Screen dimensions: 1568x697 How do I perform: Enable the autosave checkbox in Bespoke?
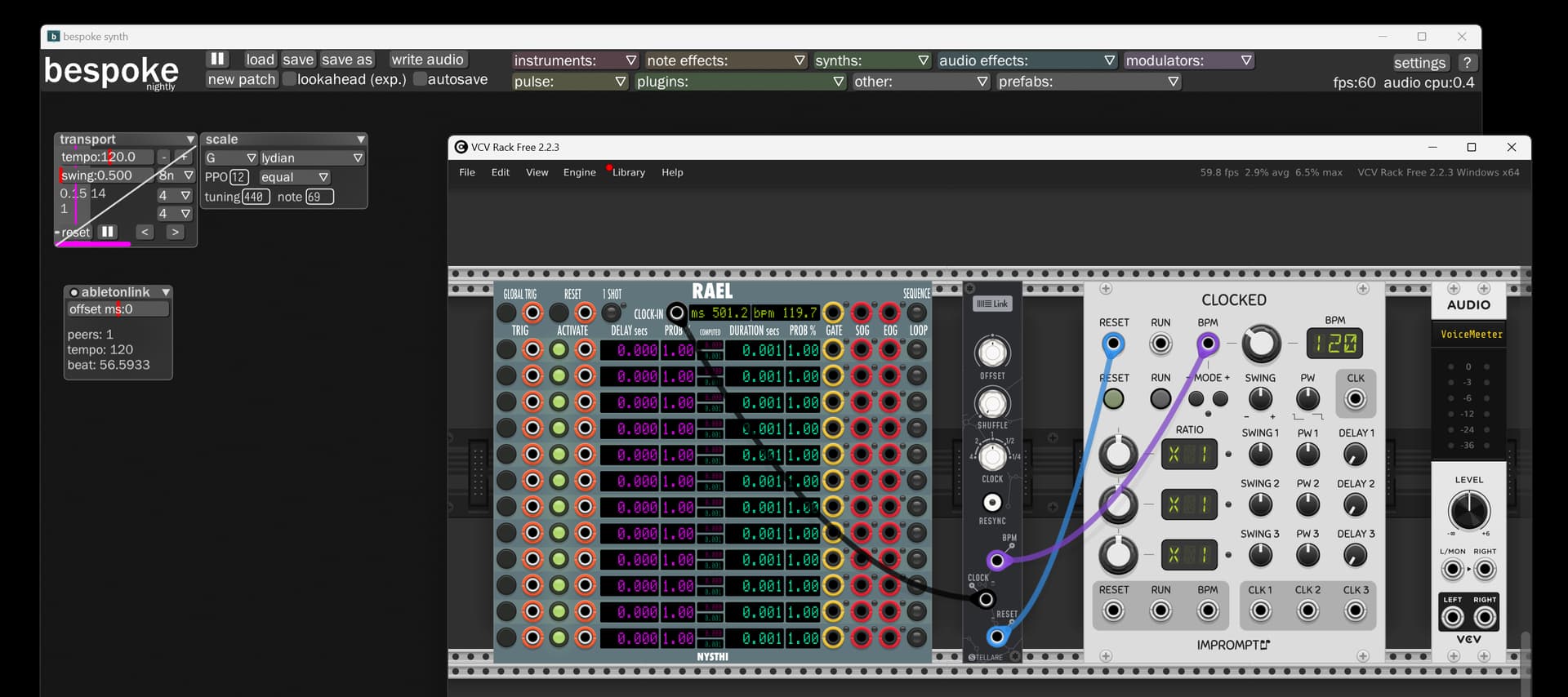(x=420, y=79)
